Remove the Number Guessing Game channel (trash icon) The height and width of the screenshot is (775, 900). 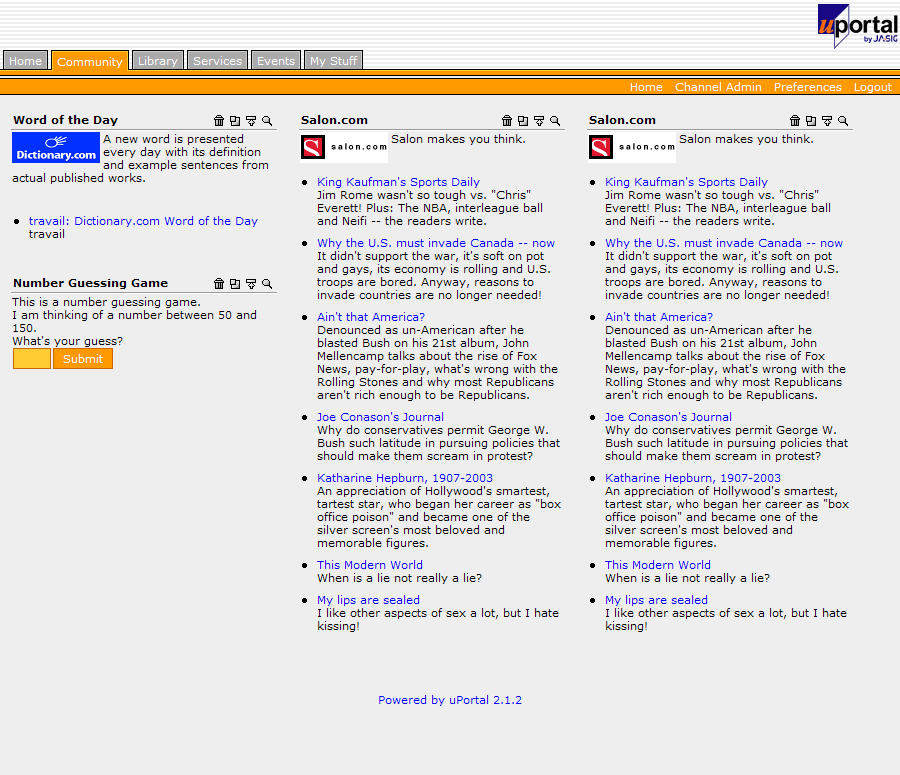pos(219,284)
